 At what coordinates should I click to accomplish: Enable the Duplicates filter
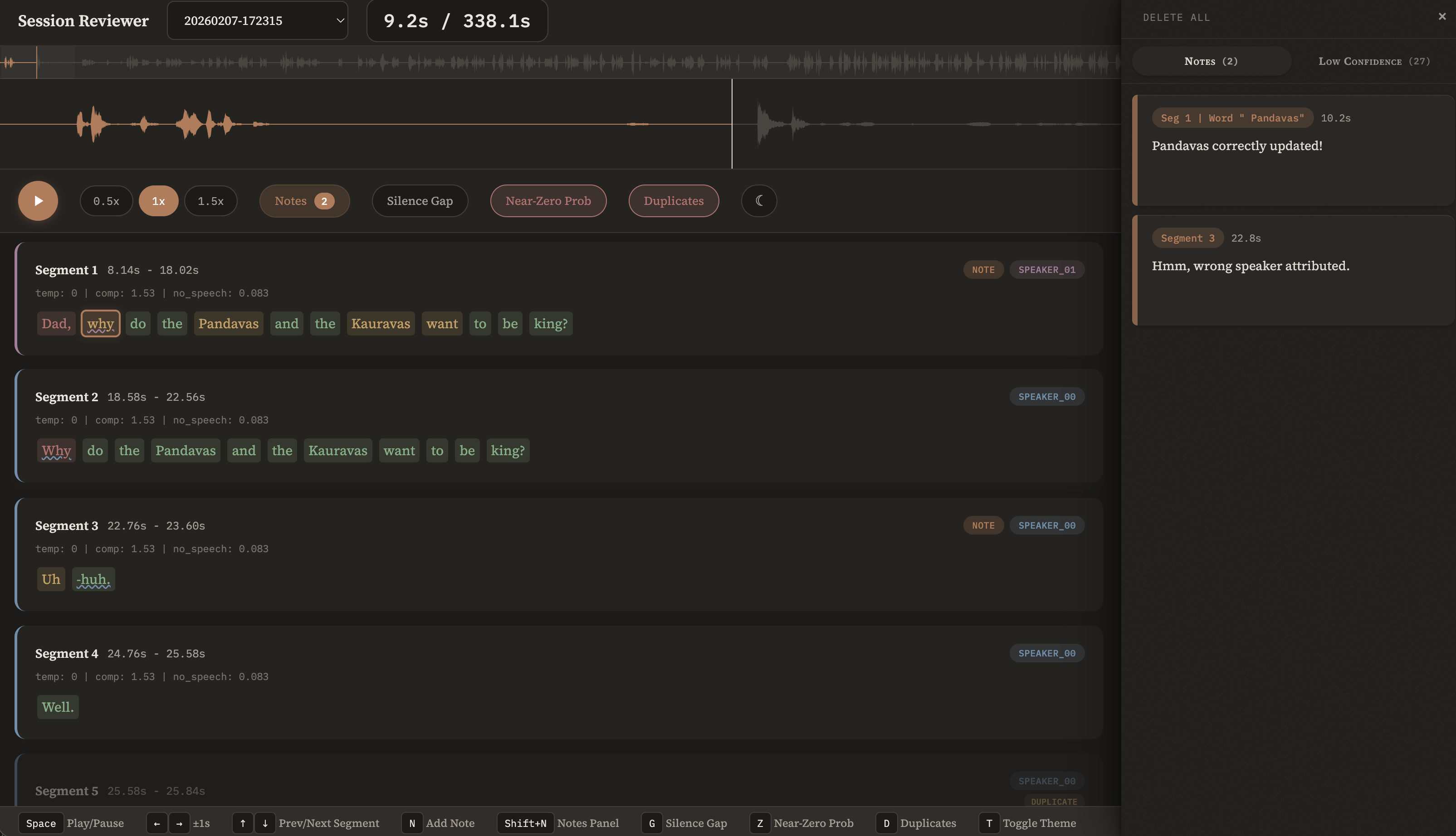(673, 201)
